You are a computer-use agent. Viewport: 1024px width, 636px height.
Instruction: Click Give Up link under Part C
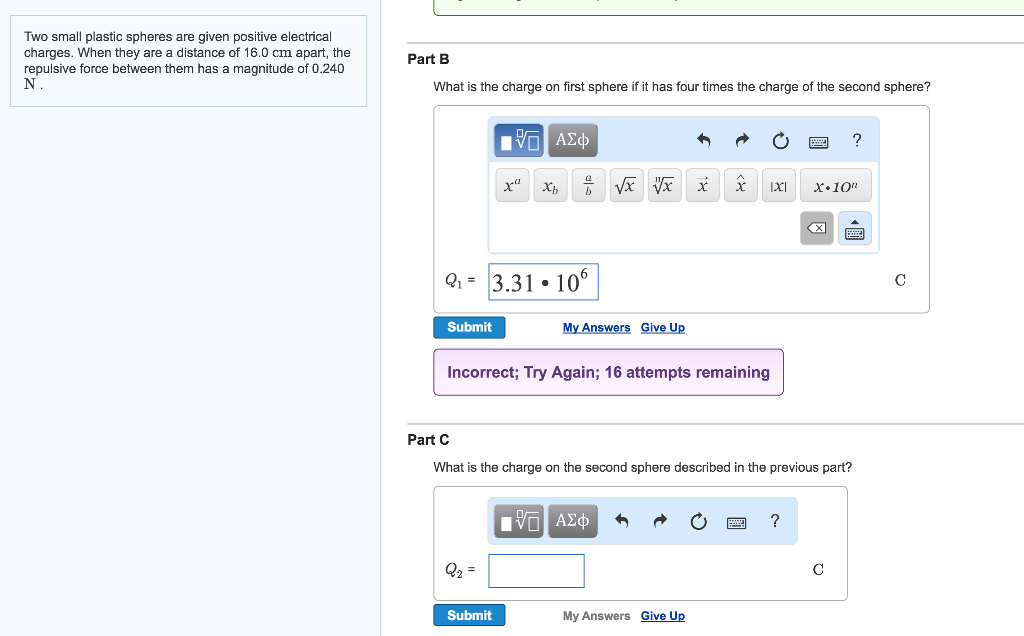662,616
